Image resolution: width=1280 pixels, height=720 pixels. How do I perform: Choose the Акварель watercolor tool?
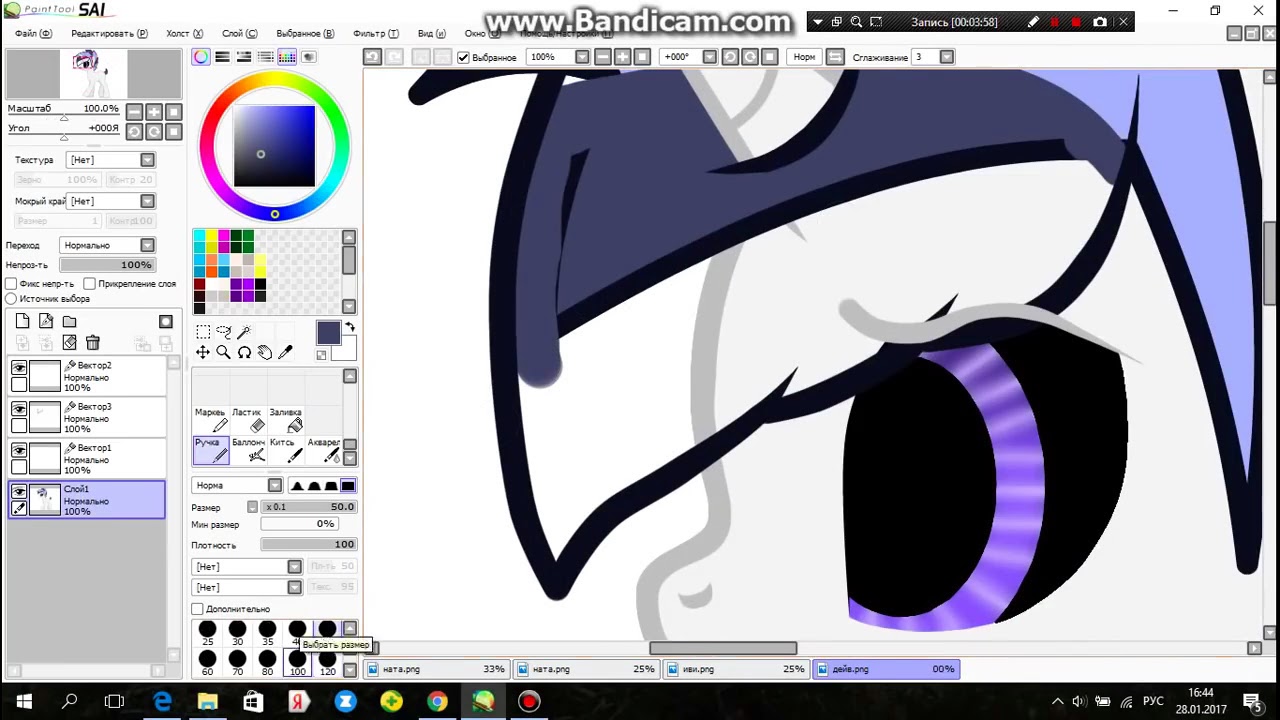[x=324, y=450]
